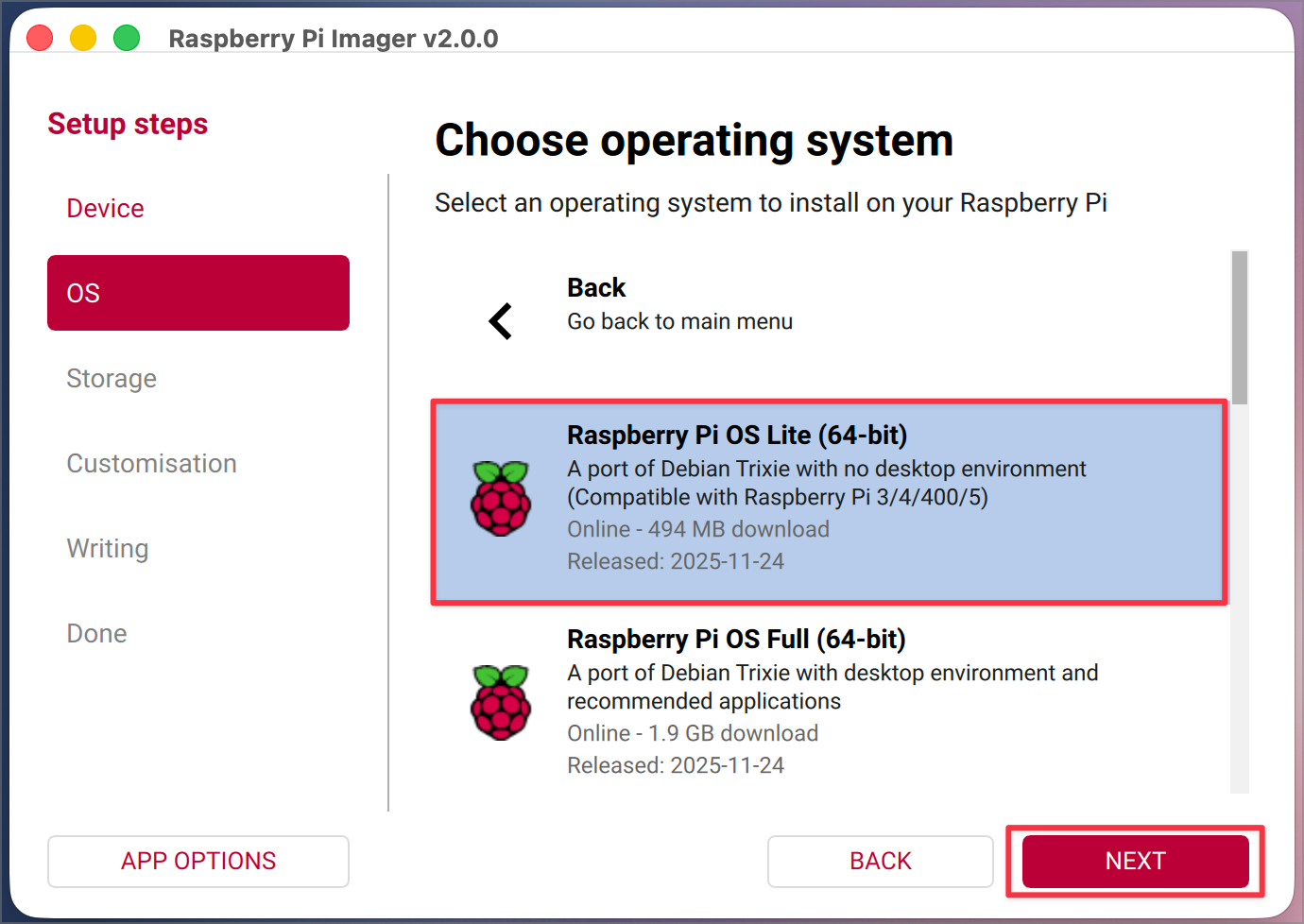1304x924 pixels.
Task: Open the Storage step
Action: click(x=112, y=378)
